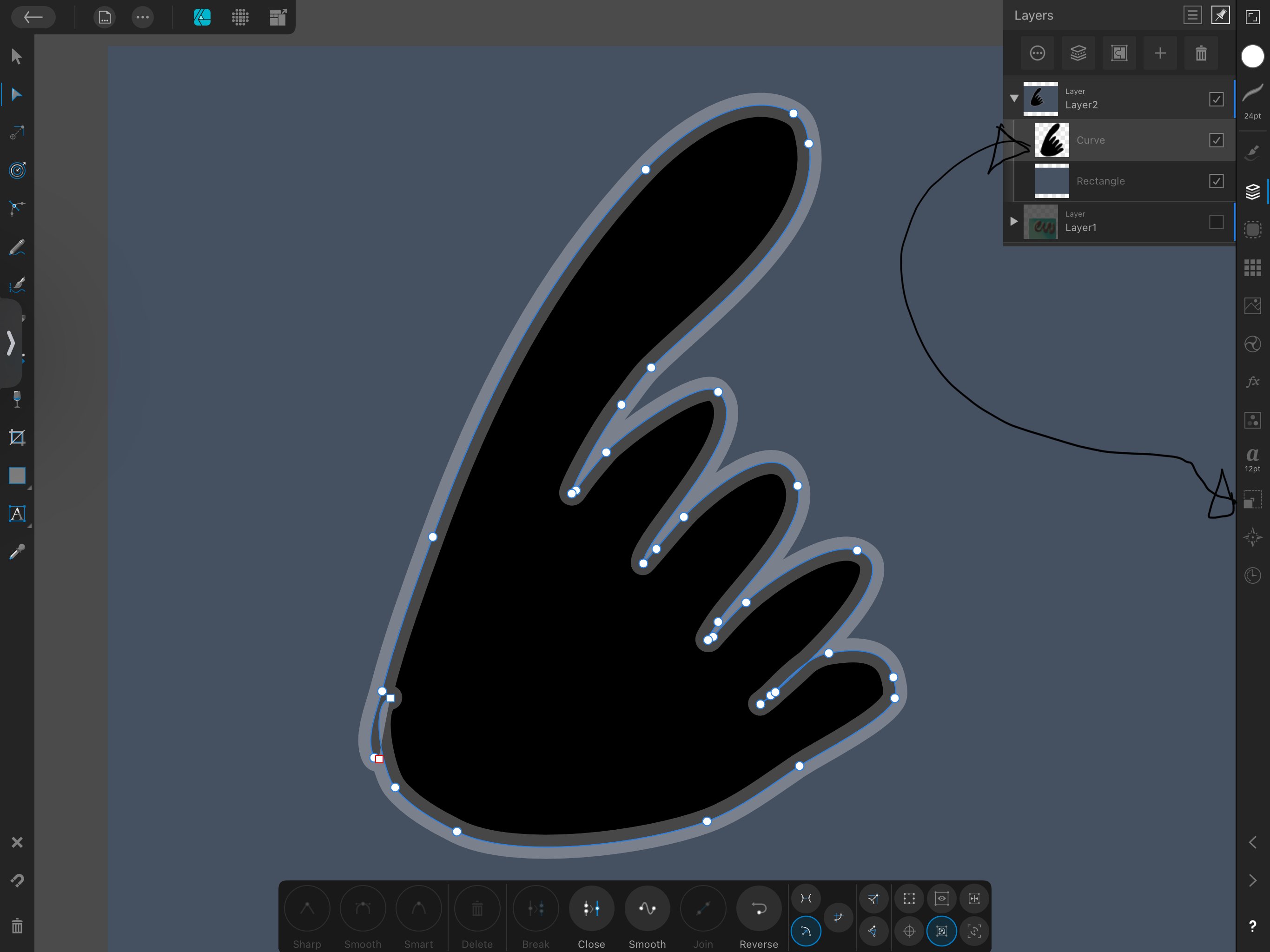Screen dimensions: 1270x952
Task: Open the 24pt stroke studio
Action: [x=1252, y=100]
